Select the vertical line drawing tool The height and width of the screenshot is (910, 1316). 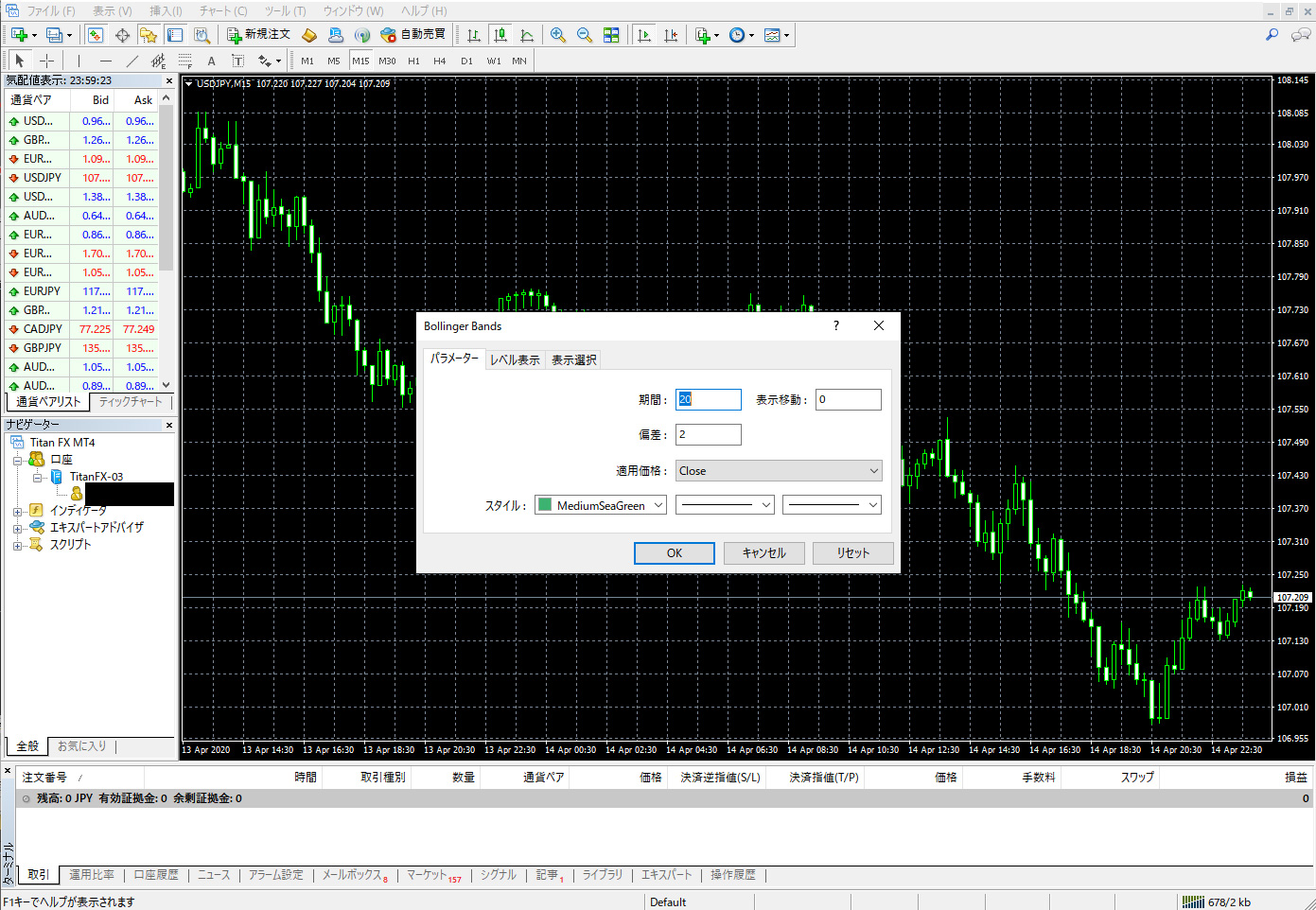point(79,61)
